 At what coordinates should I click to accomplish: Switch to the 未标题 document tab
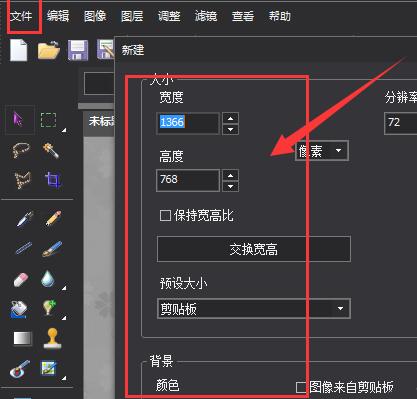[99, 122]
